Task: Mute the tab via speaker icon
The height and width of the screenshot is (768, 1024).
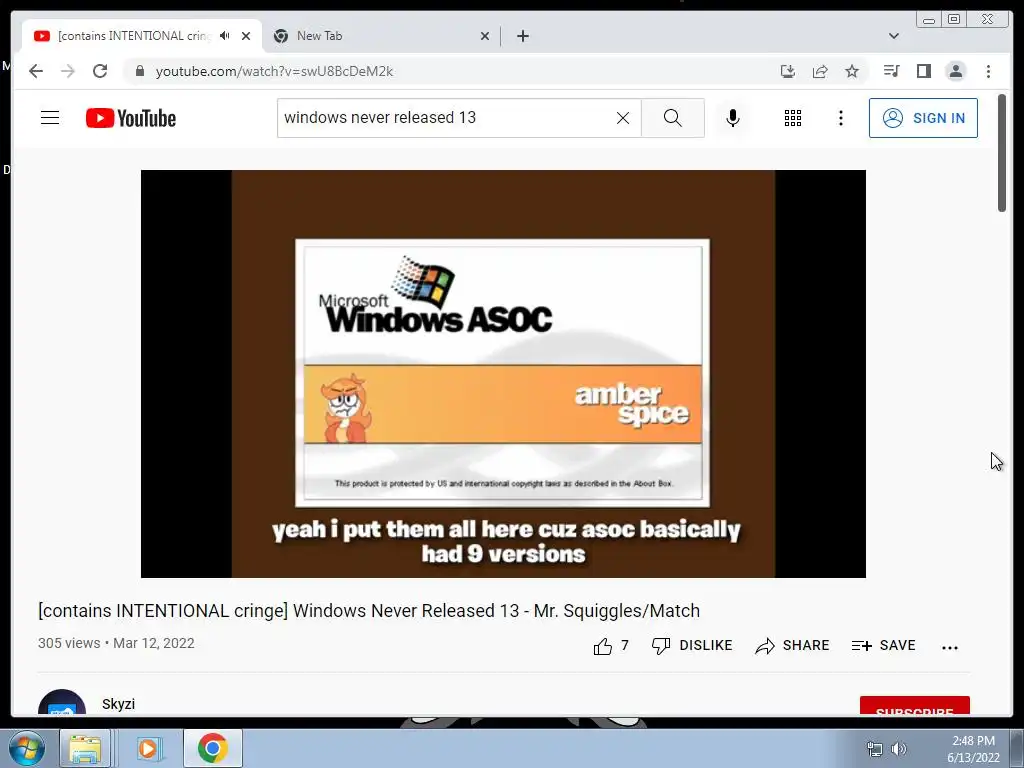Action: coord(225,36)
